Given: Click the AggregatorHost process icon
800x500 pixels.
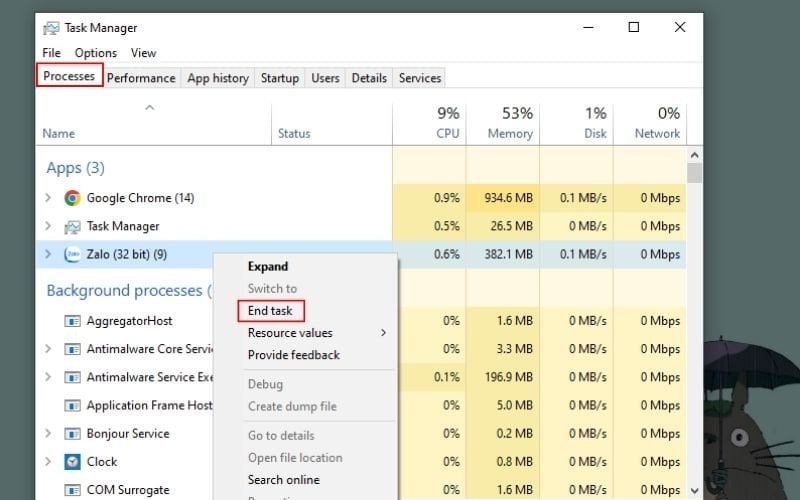Looking at the screenshot, I should [x=72, y=321].
